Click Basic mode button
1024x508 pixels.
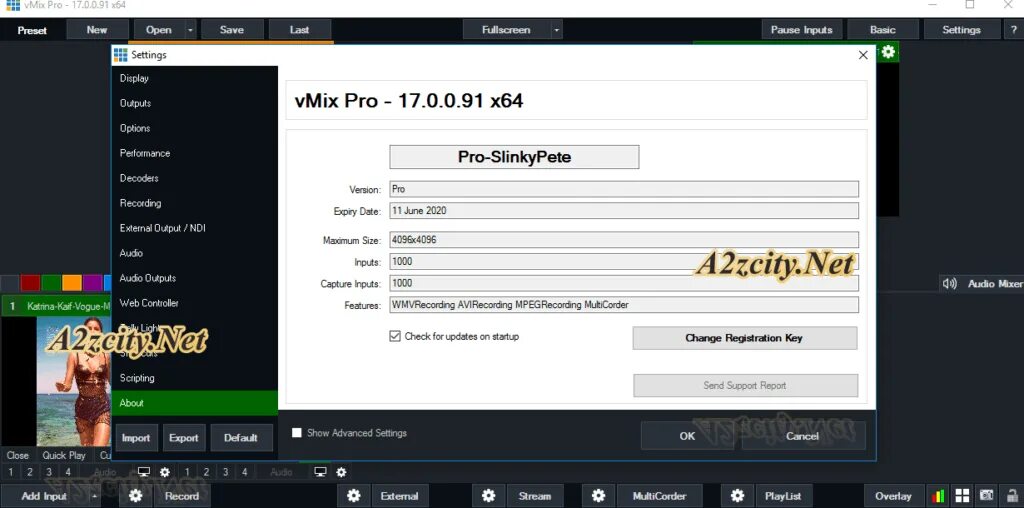883,29
